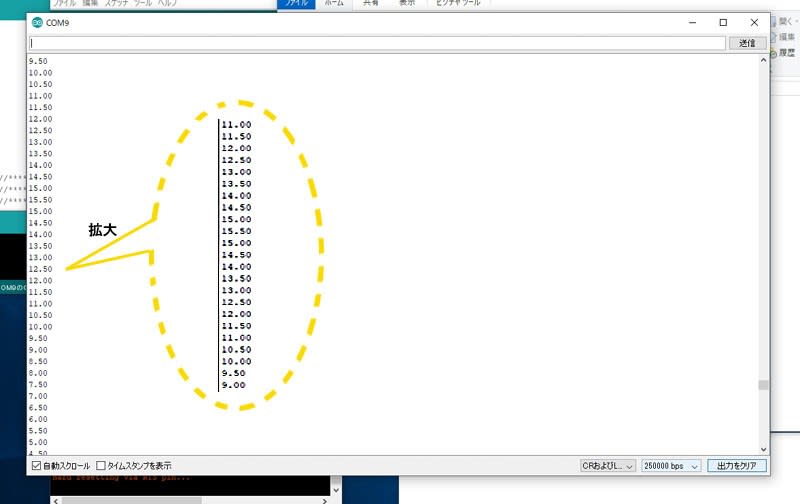
Task: Open the blue ファイル tab in the Explorer window behind
Action: (x=296, y=4)
